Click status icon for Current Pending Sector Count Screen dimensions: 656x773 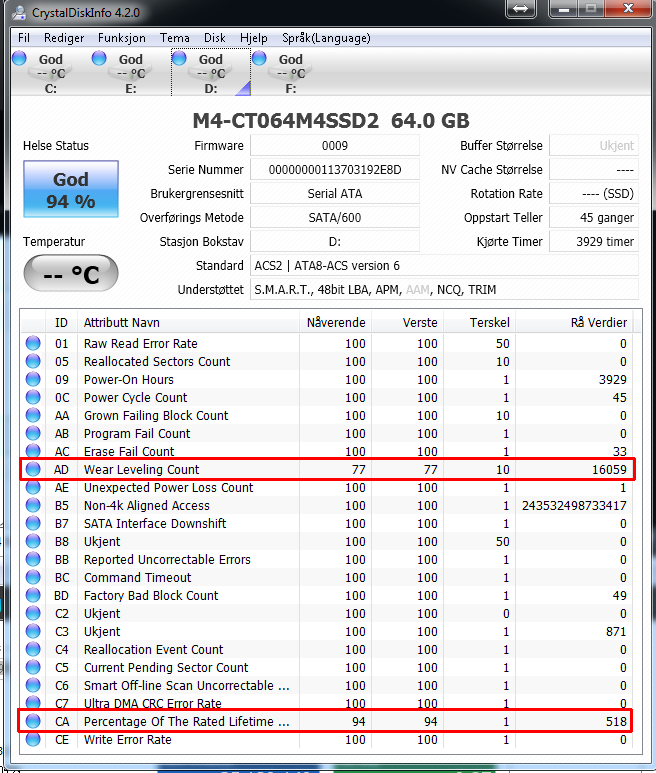click(33, 667)
